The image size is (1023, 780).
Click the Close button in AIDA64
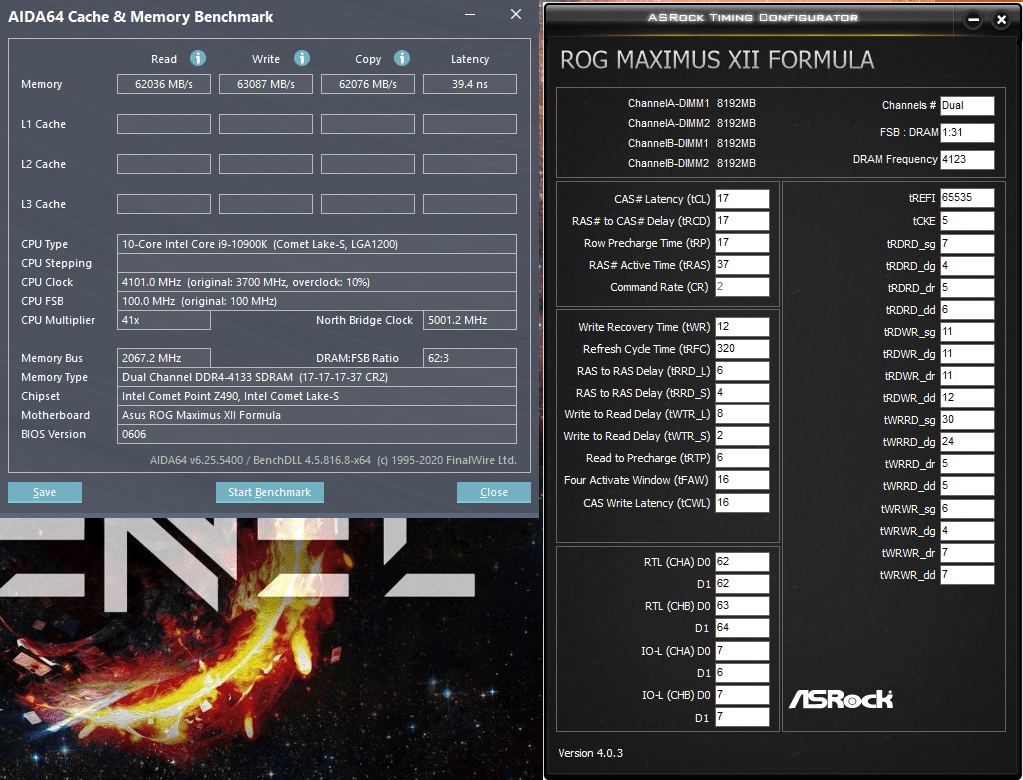pyautogui.click(x=494, y=492)
